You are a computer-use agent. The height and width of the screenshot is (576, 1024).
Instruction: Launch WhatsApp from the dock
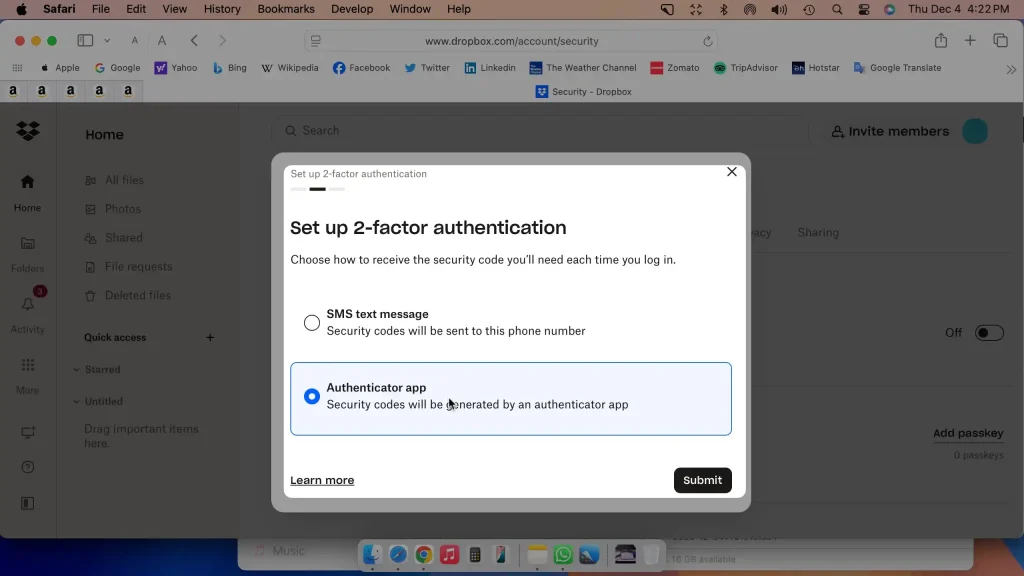coord(562,554)
